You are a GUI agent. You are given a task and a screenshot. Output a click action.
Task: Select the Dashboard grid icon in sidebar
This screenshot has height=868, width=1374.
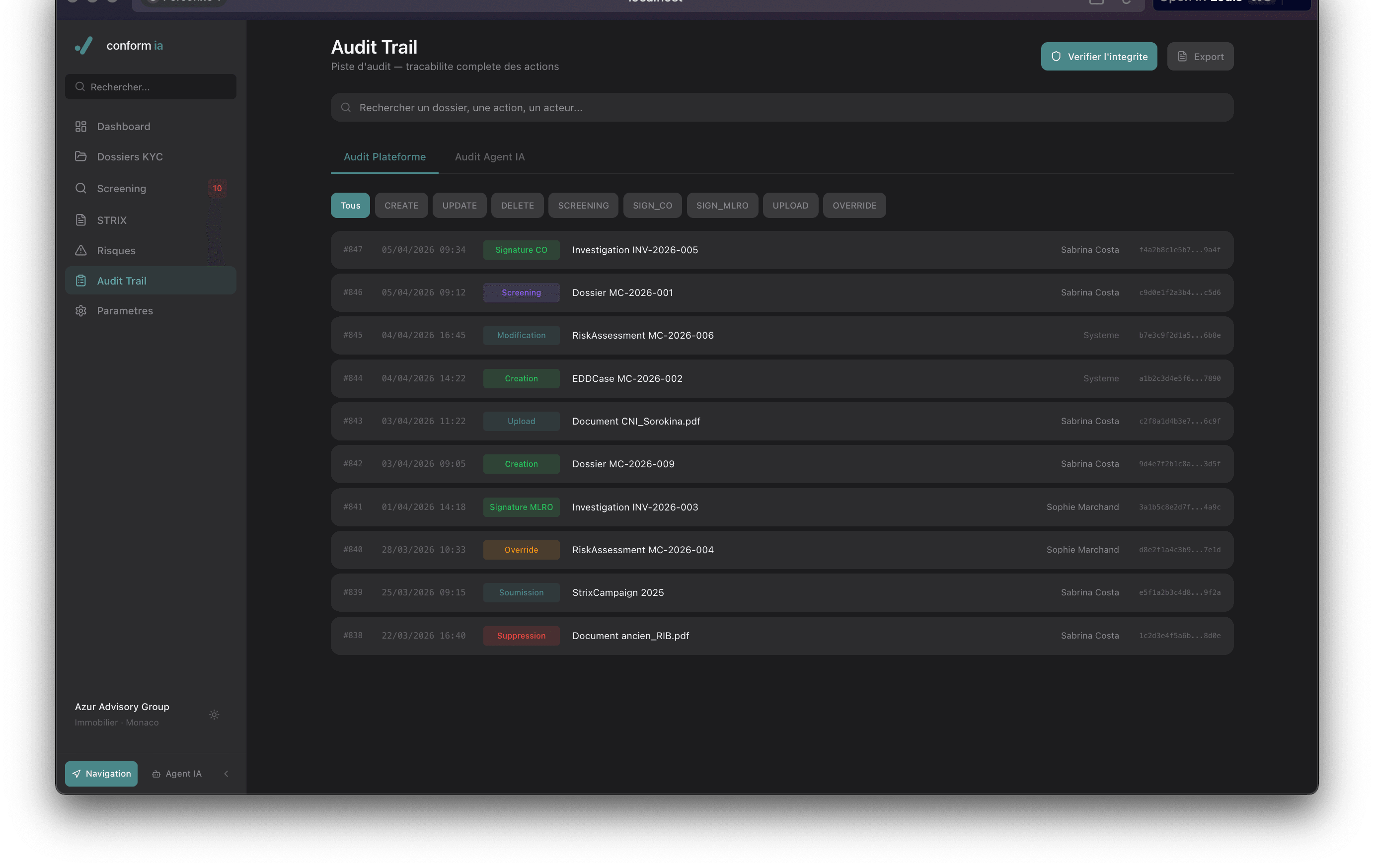click(80, 126)
